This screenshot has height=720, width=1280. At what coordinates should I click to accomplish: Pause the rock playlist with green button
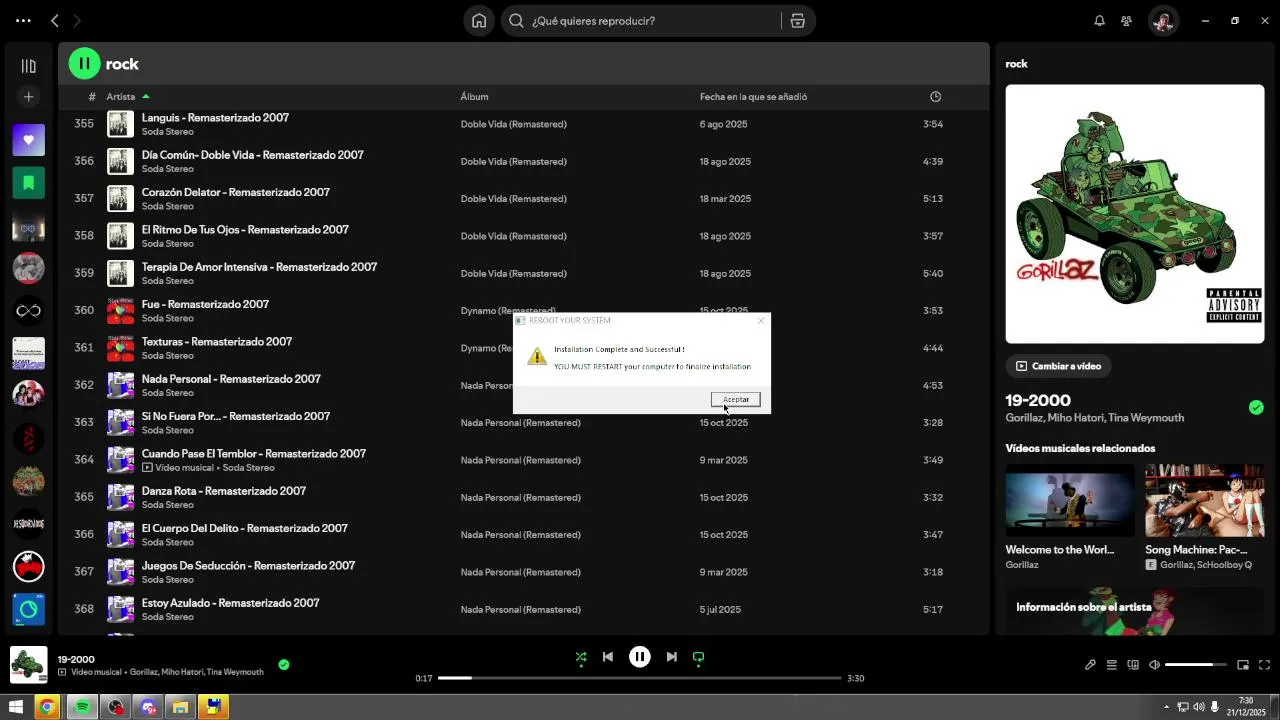pyautogui.click(x=84, y=64)
